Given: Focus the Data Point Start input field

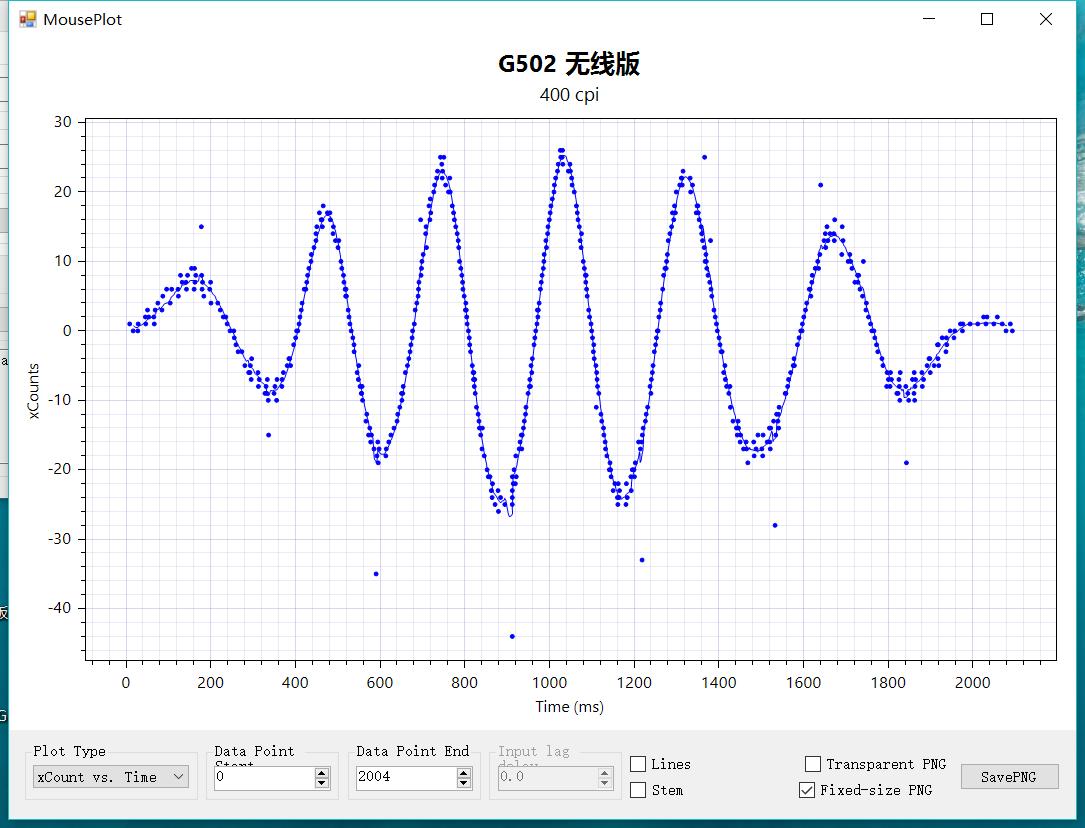Looking at the screenshot, I should 265,778.
